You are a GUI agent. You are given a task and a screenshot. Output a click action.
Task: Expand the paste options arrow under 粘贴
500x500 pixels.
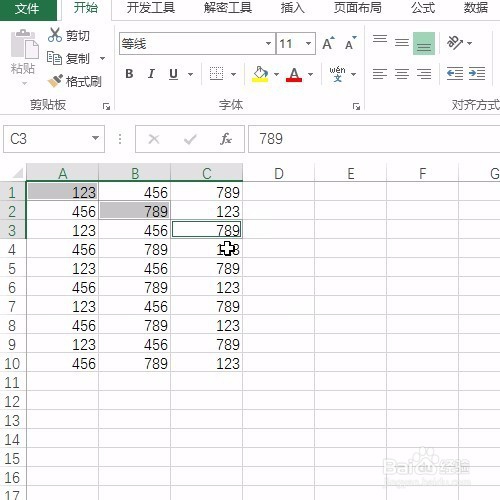click(x=24, y=83)
